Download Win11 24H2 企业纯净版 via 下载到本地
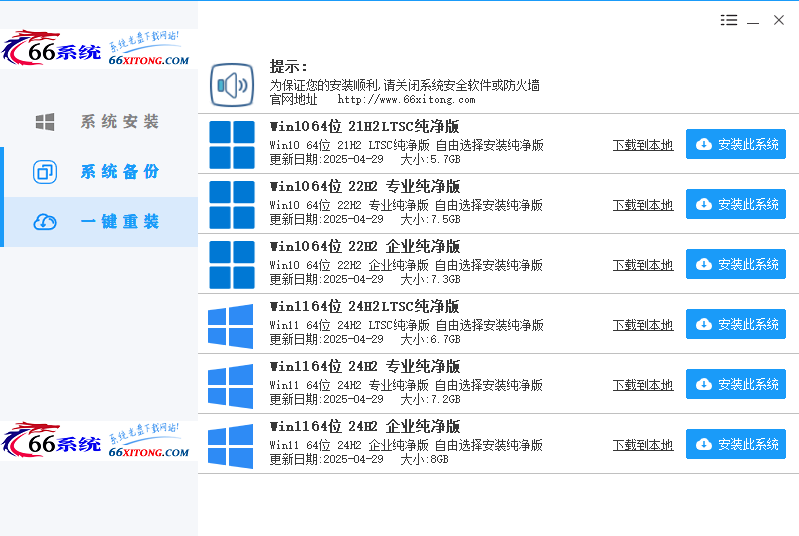The width and height of the screenshot is (799, 536). click(643, 446)
